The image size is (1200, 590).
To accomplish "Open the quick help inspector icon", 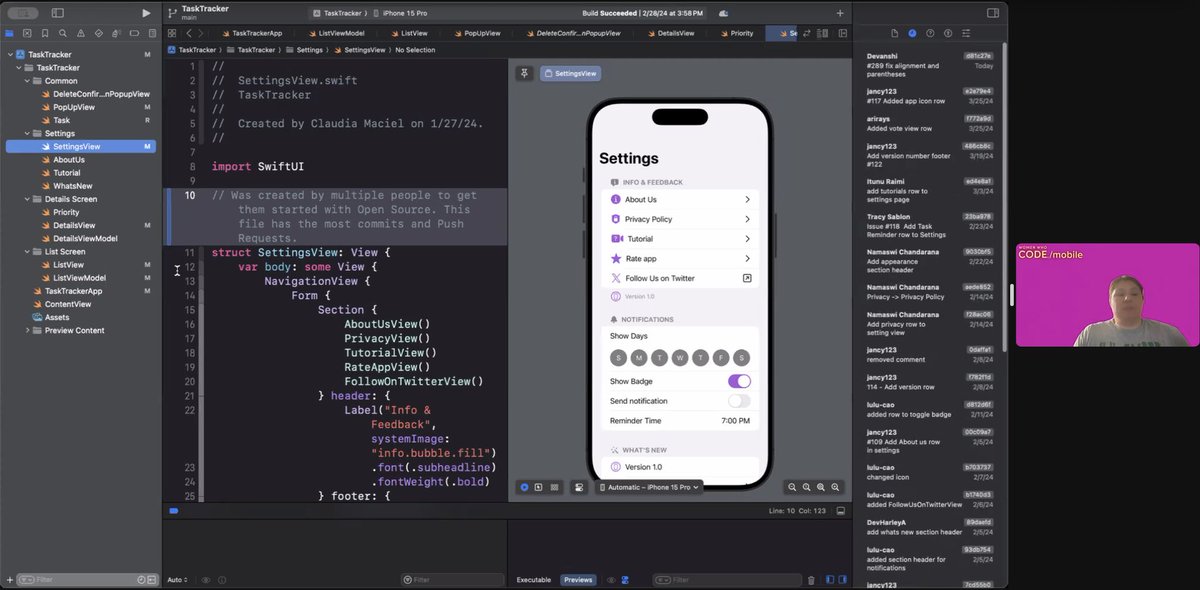I will point(929,33).
